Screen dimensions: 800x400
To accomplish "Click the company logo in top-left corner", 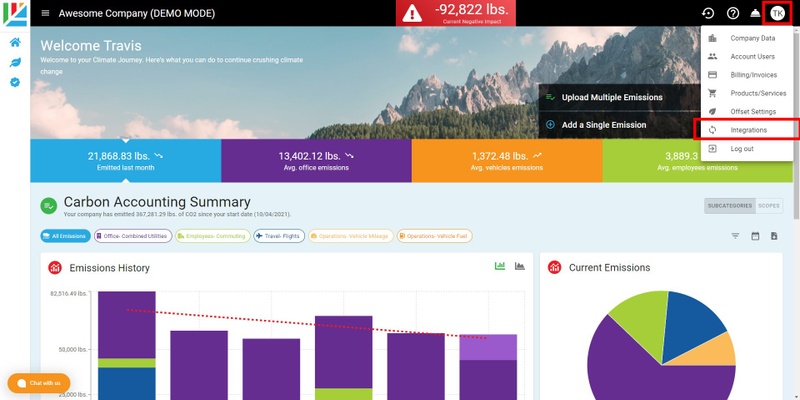I will [15, 14].
